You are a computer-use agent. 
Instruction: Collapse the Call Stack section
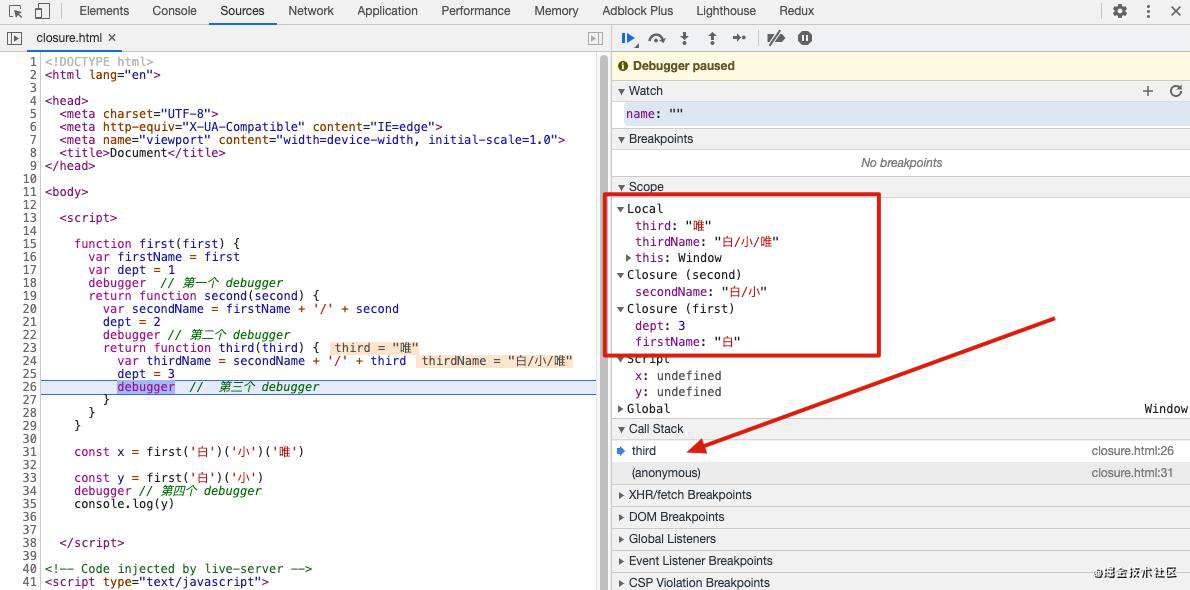(622, 429)
